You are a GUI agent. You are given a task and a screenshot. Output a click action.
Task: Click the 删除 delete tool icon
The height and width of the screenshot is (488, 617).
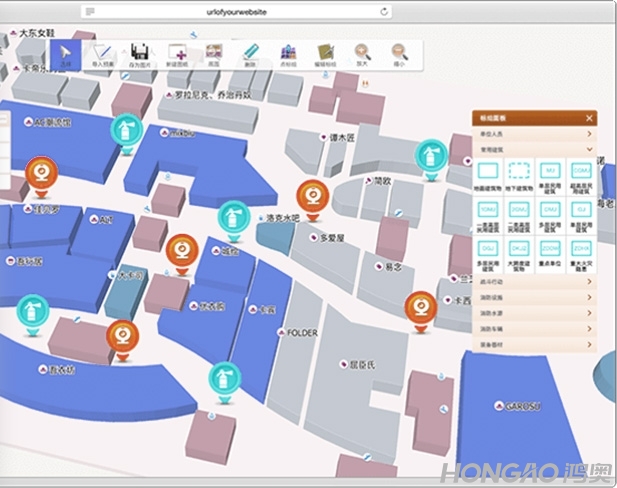[x=251, y=53]
